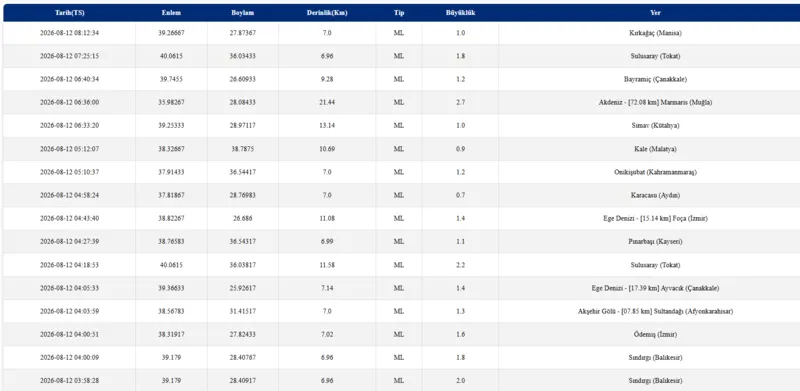Click location Ödemiş (İzmir)
The image size is (800, 391).
click(656, 335)
